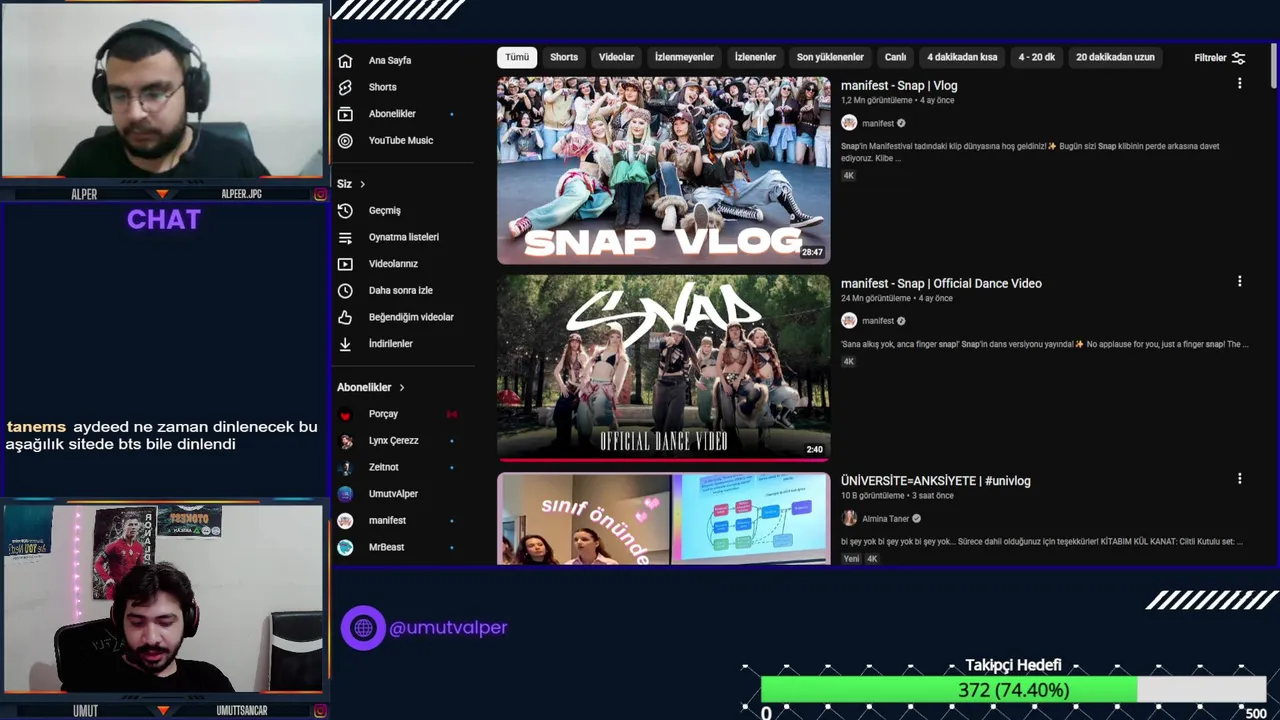Screen dimensions: 1280x720
Task: Open the Geçmiş history icon
Action: coord(345,211)
